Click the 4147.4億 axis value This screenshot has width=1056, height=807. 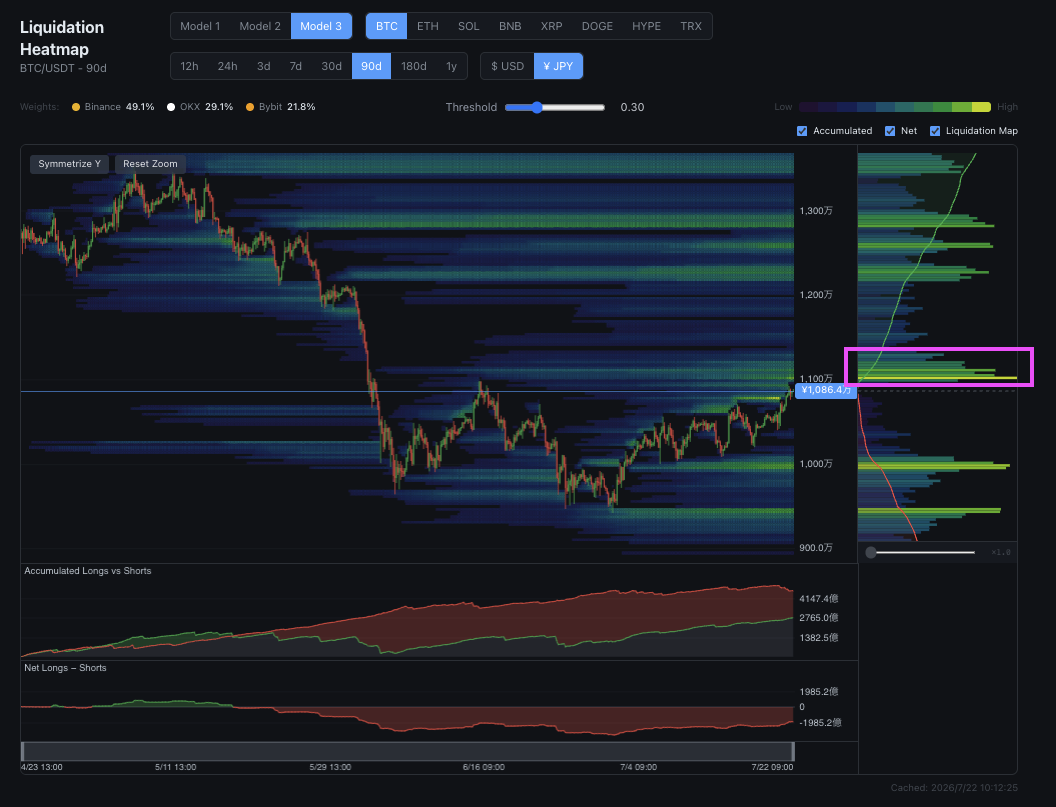point(819,599)
